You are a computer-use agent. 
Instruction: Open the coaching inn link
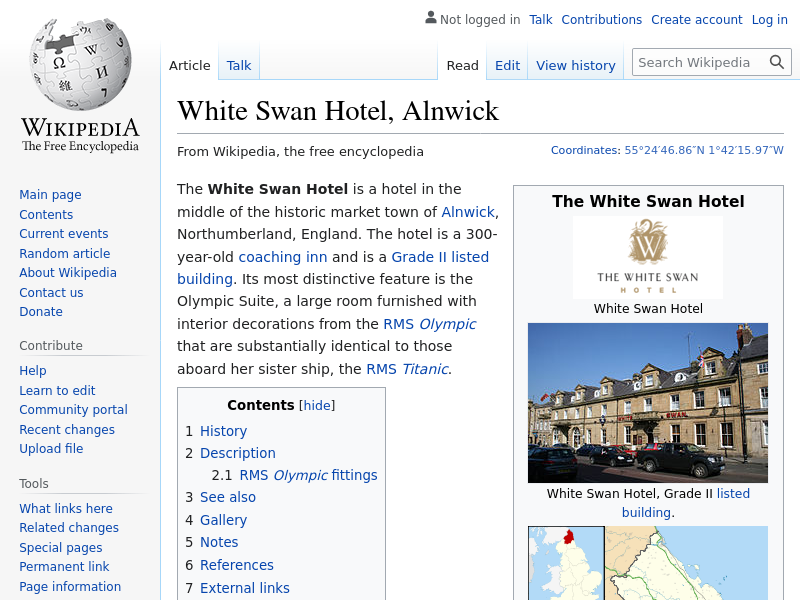(283, 257)
